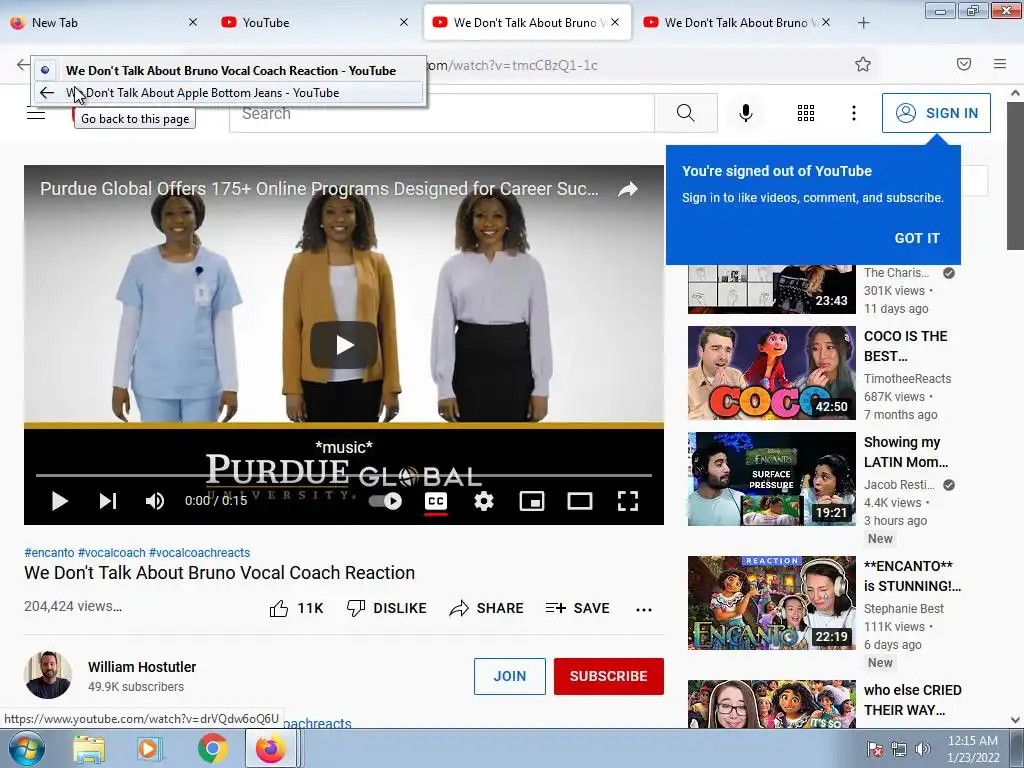Click DISLIKE thumbs down button

(386, 608)
